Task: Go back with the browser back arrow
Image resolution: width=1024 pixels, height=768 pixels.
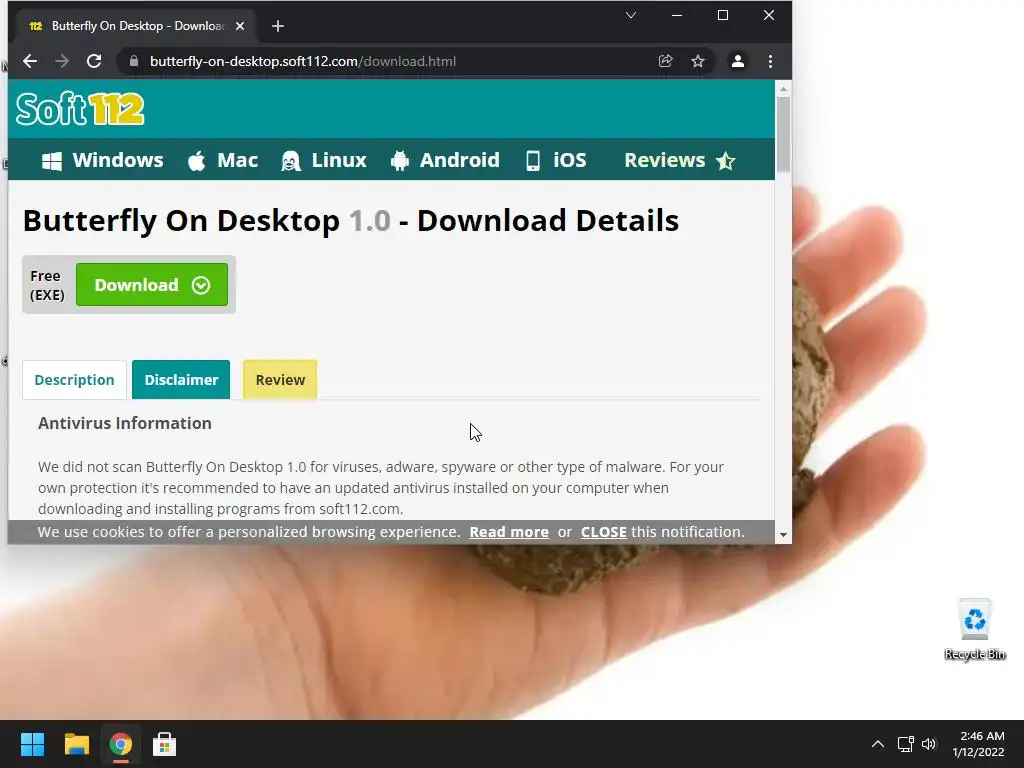Action: coord(30,61)
